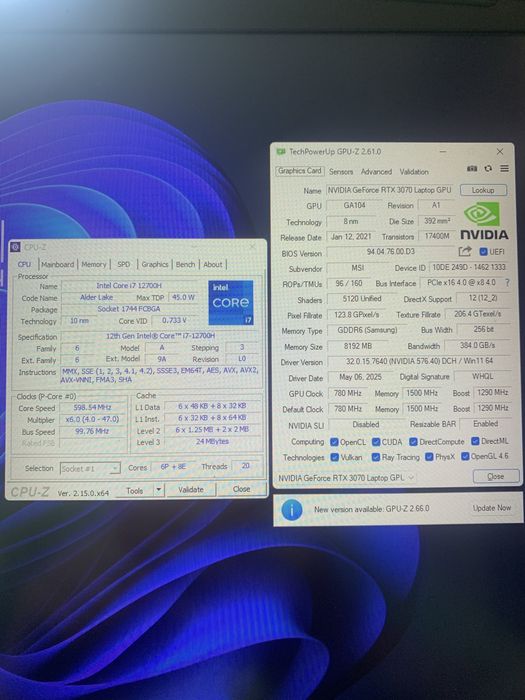The image size is (525, 700).
Task: Toggle the CUDA checkbox
Action: pos(376,442)
